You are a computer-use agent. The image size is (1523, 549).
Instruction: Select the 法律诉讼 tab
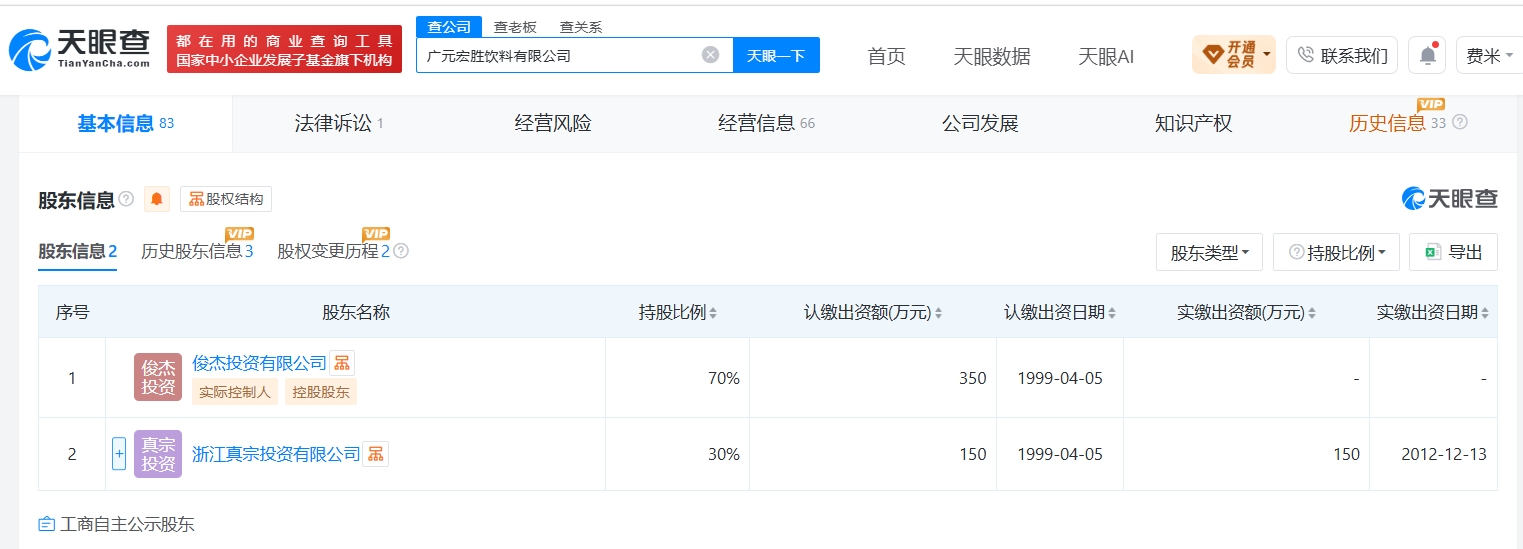pos(339,123)
